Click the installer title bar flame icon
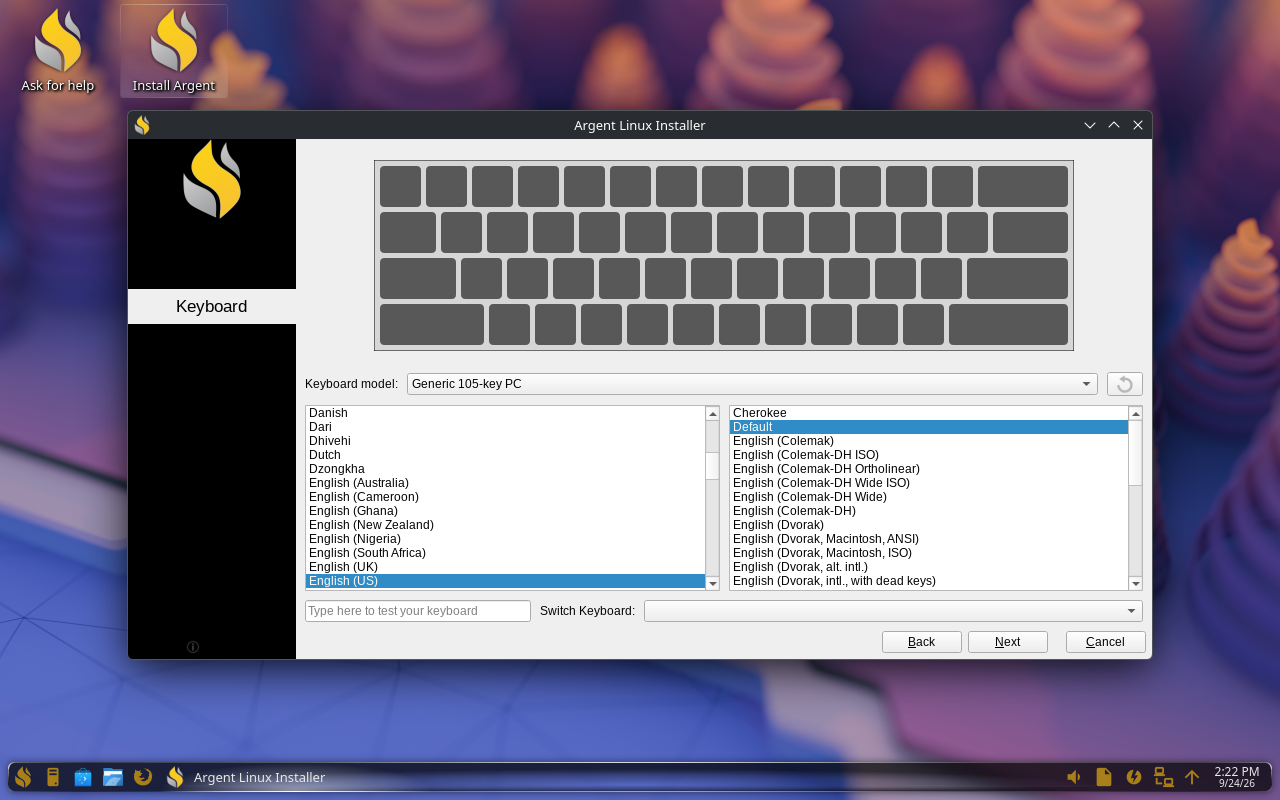 tap(142, 125)
